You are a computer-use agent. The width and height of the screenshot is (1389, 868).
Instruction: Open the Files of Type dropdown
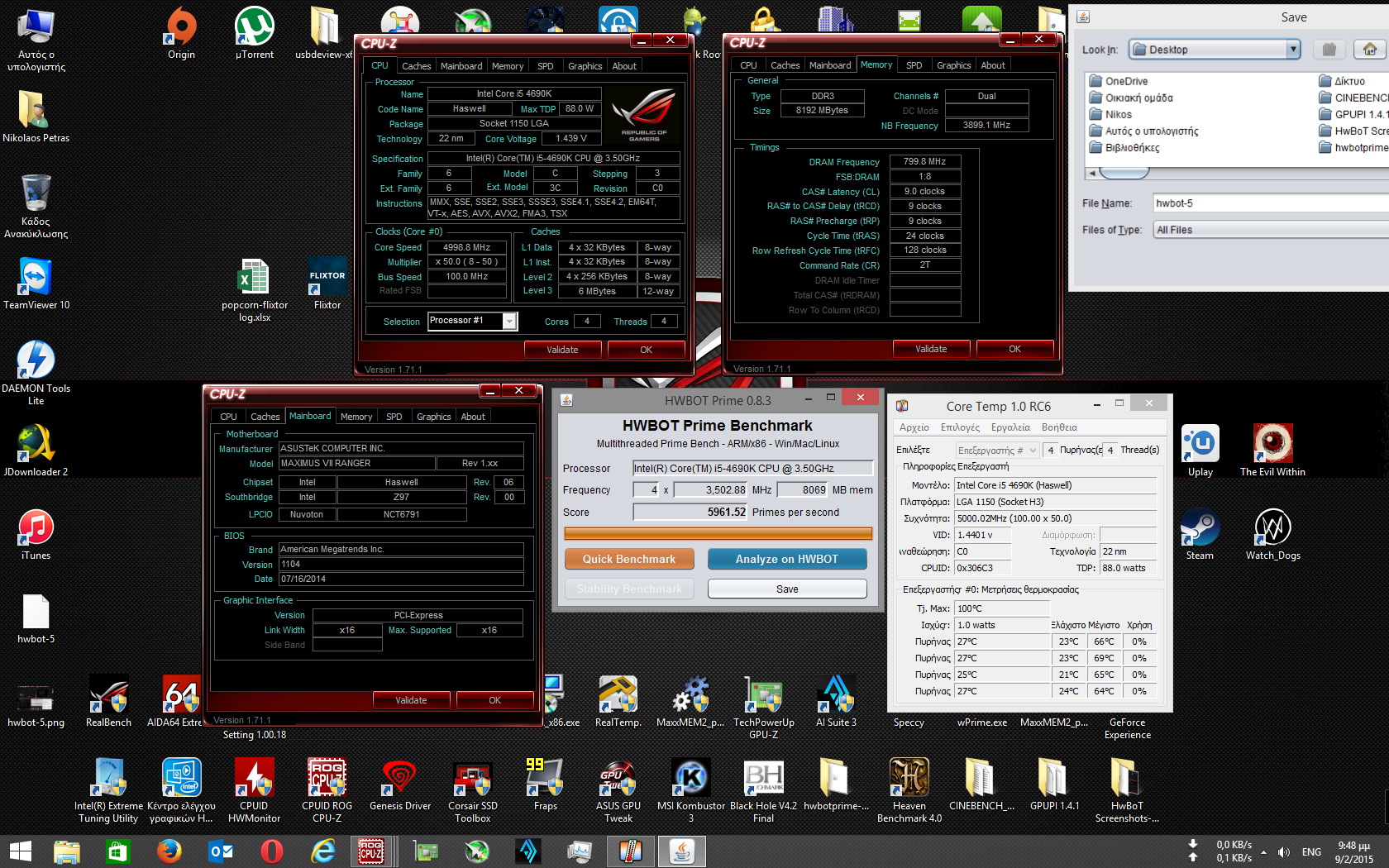click(1271, 230)
